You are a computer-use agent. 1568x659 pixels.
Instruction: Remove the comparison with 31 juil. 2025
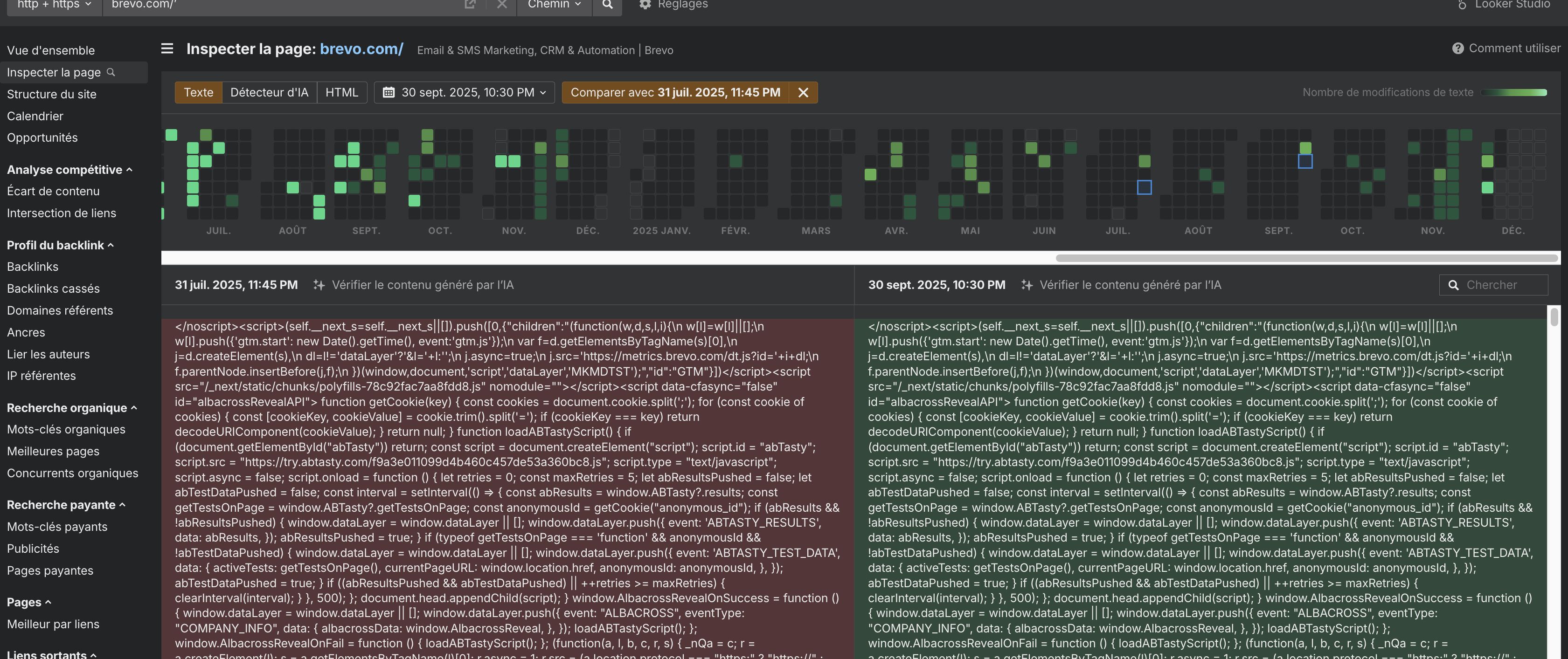click(x=803, y=92)
